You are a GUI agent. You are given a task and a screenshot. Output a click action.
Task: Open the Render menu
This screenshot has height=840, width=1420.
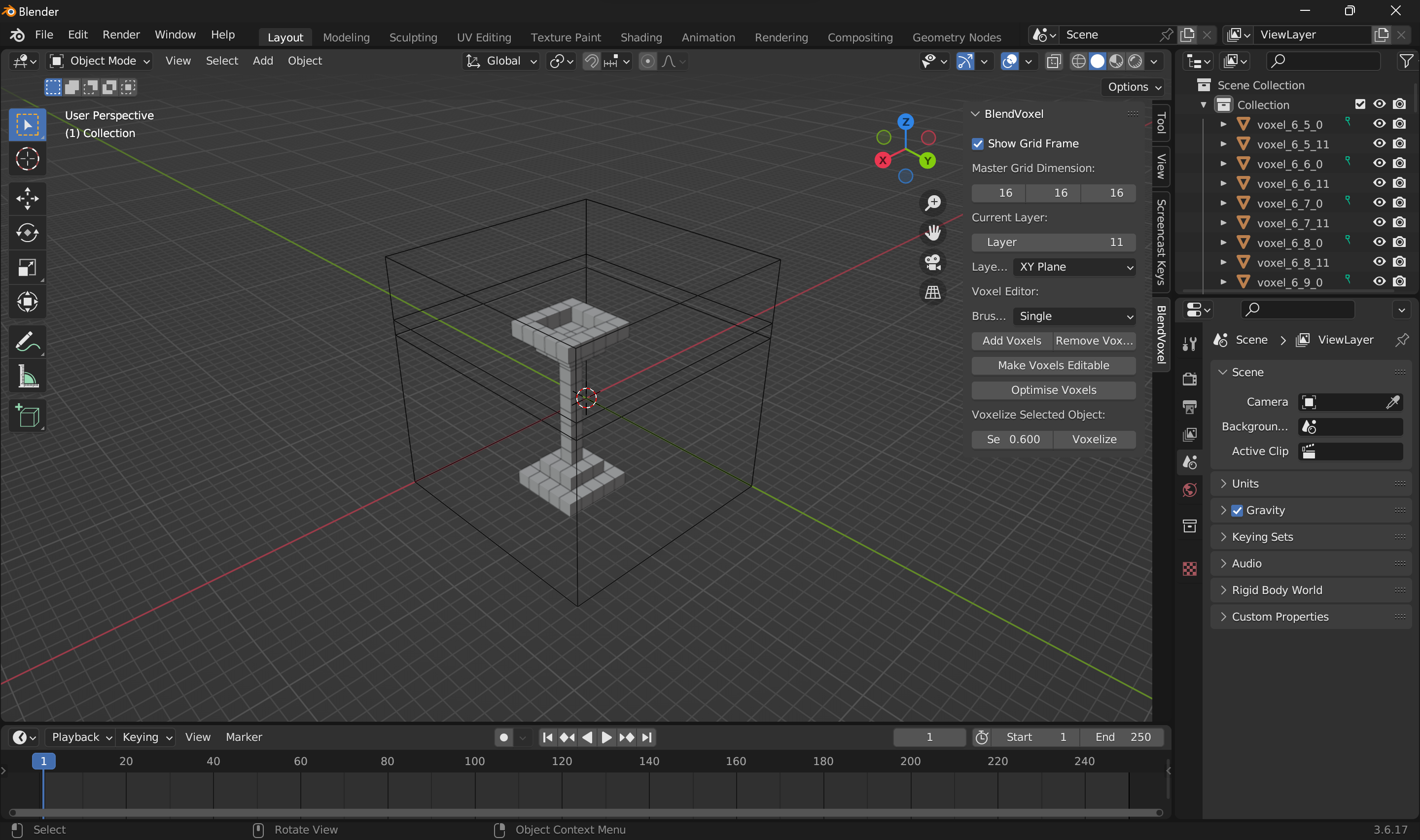point(120,35)
